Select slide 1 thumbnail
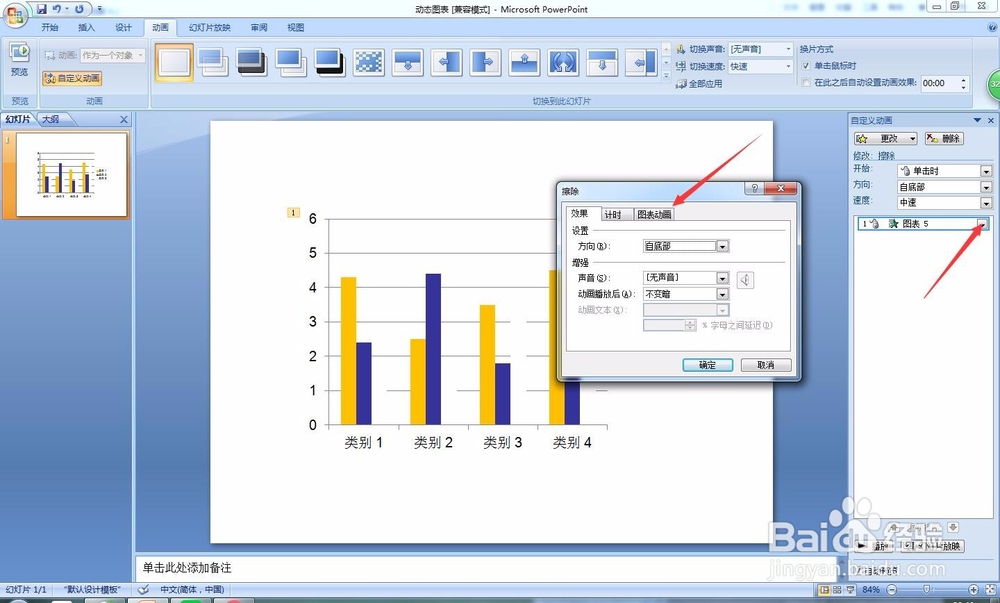This screenshot has width=1000, height=603. pos(71,174)
